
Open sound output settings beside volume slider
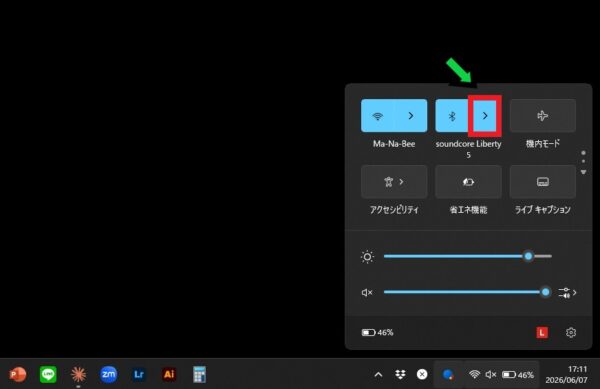pos(567,293)
